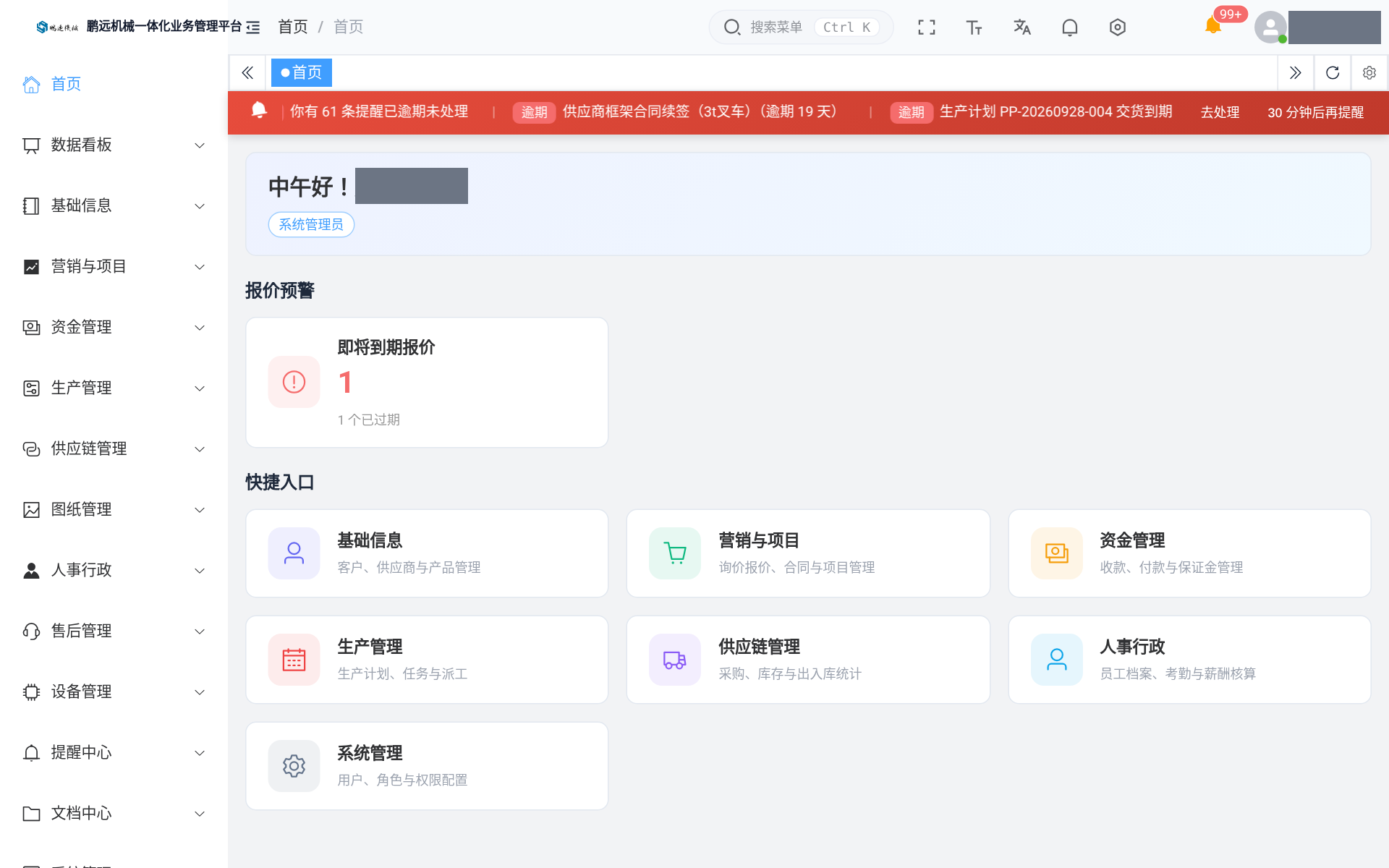The image size is (1389, 868).
Task: Expand the 基础信息 sidebar menu
Action: tap(114, 206)
